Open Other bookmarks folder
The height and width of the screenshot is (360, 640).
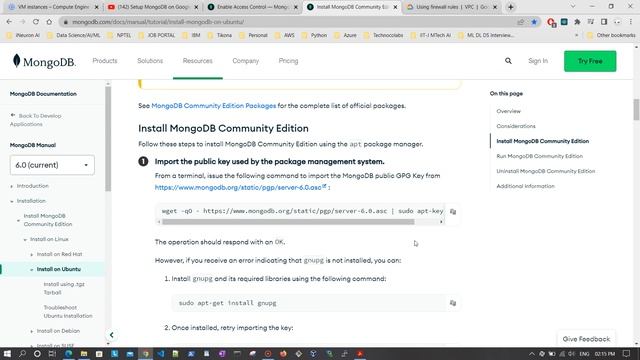click(611, 35)
